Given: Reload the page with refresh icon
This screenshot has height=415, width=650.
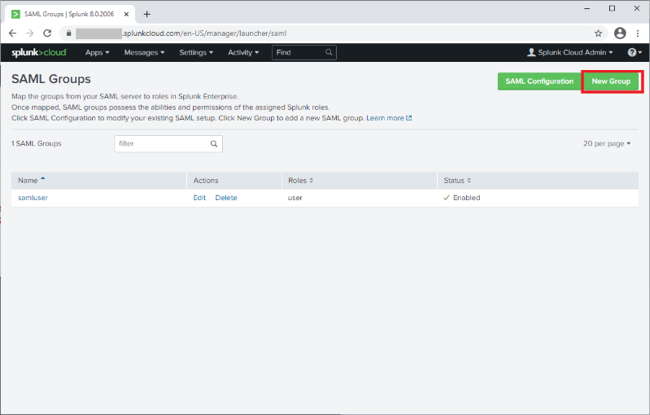Looking at the screenshot, I should (x=49, y=33).
